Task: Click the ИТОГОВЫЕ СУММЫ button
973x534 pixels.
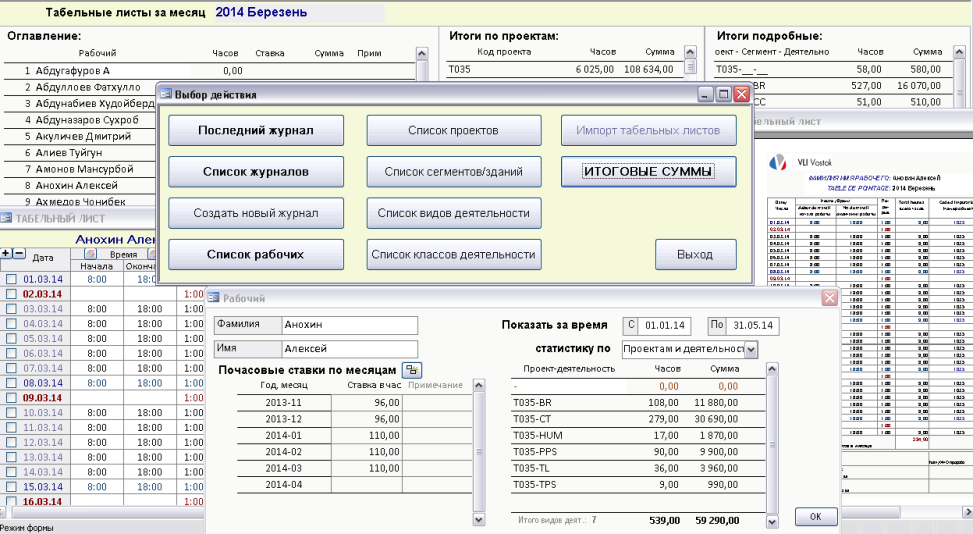Action: (x=648, y=172)
